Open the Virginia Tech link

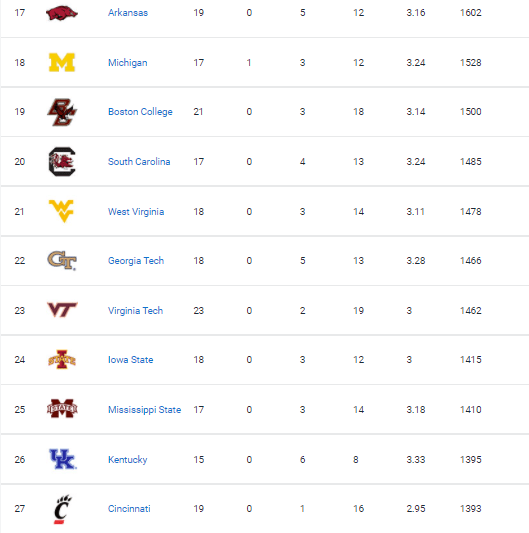click(x=135, y=310)
